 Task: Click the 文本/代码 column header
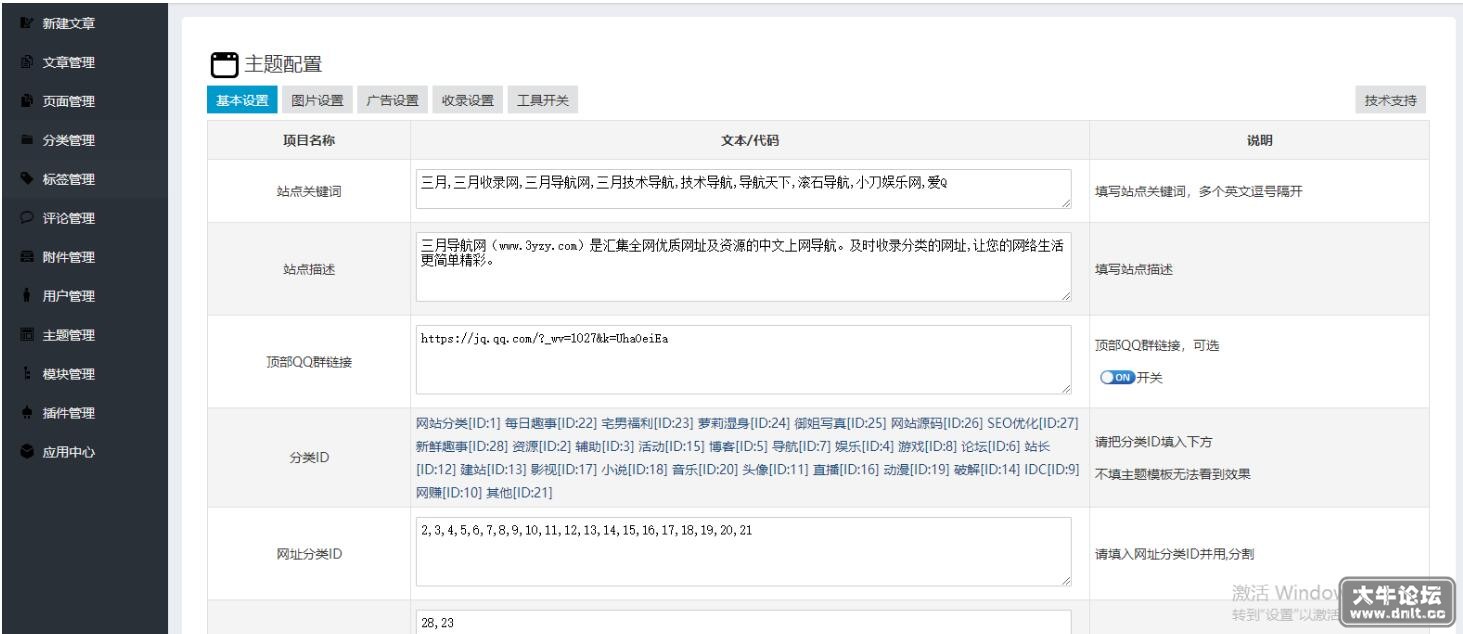tap(750, 141)
